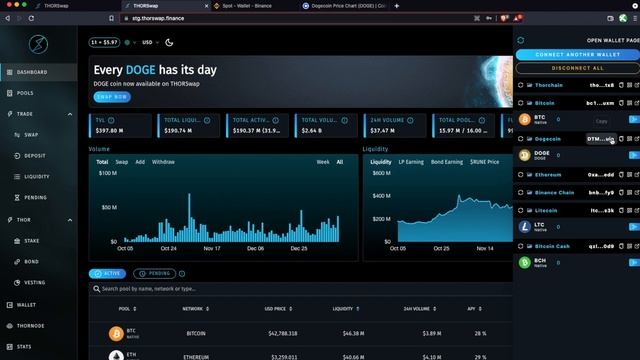
Task: Send BTC using arrow button
Action: [634, 119]
